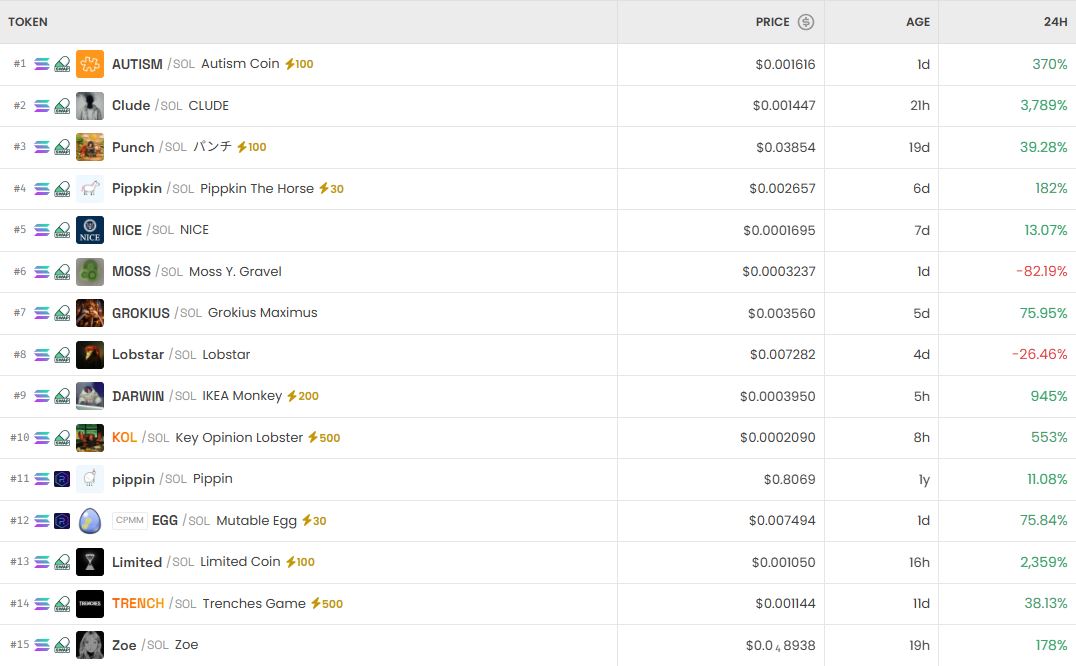Click the TOKEN column header

pyautogui.click(x=28, y=22)
